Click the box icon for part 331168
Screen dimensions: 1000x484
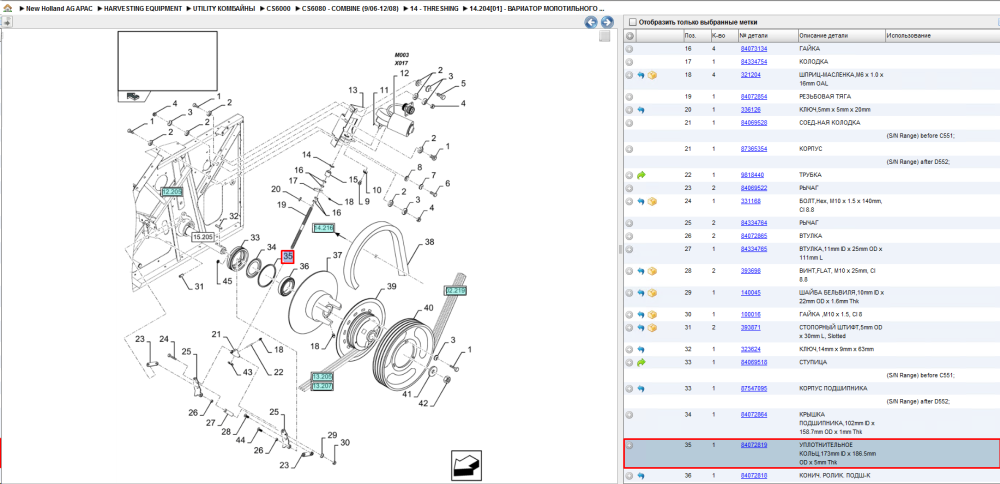(x=652, y=202)
